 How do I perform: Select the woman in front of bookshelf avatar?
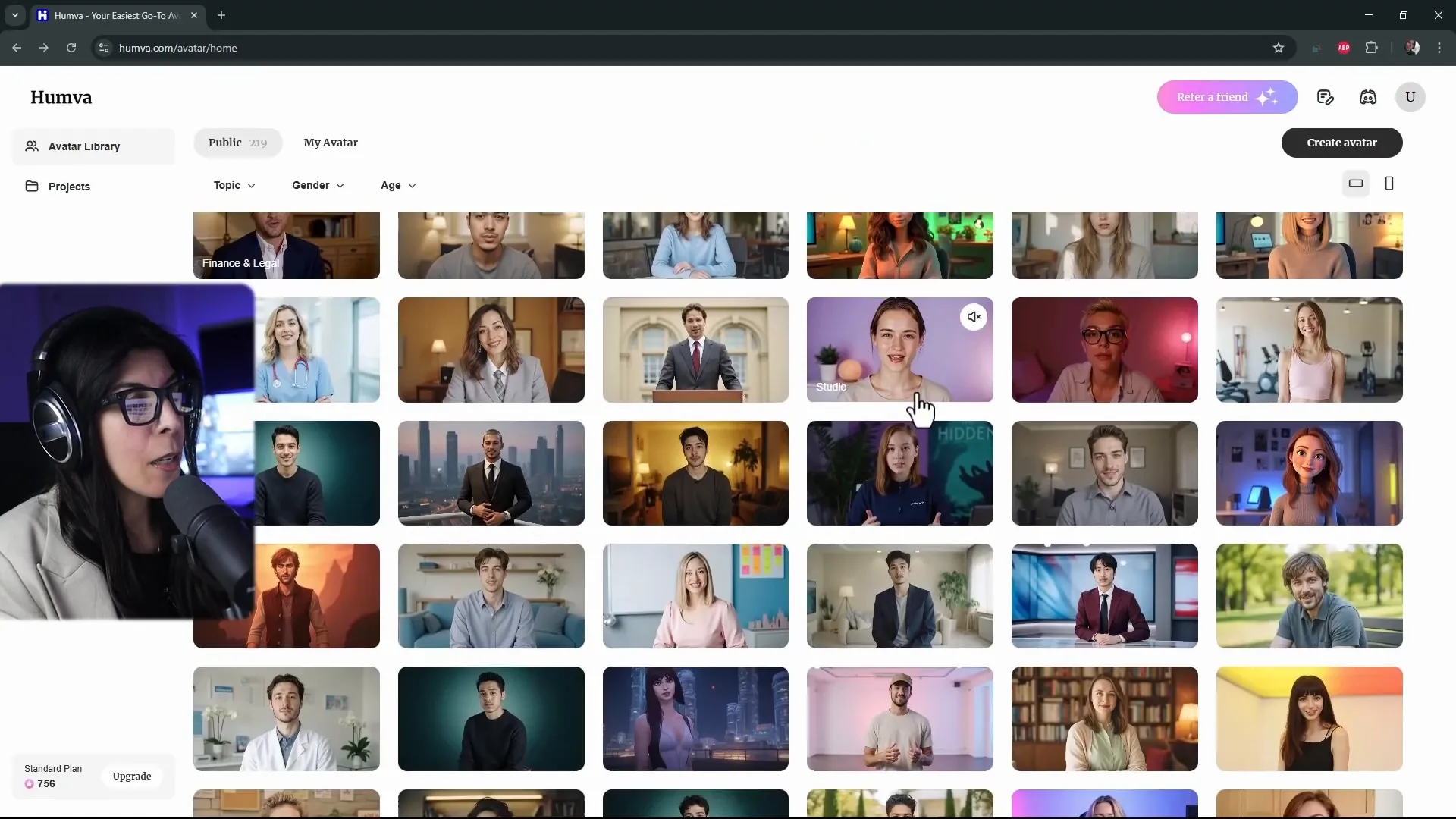(x=1104, y=719)
